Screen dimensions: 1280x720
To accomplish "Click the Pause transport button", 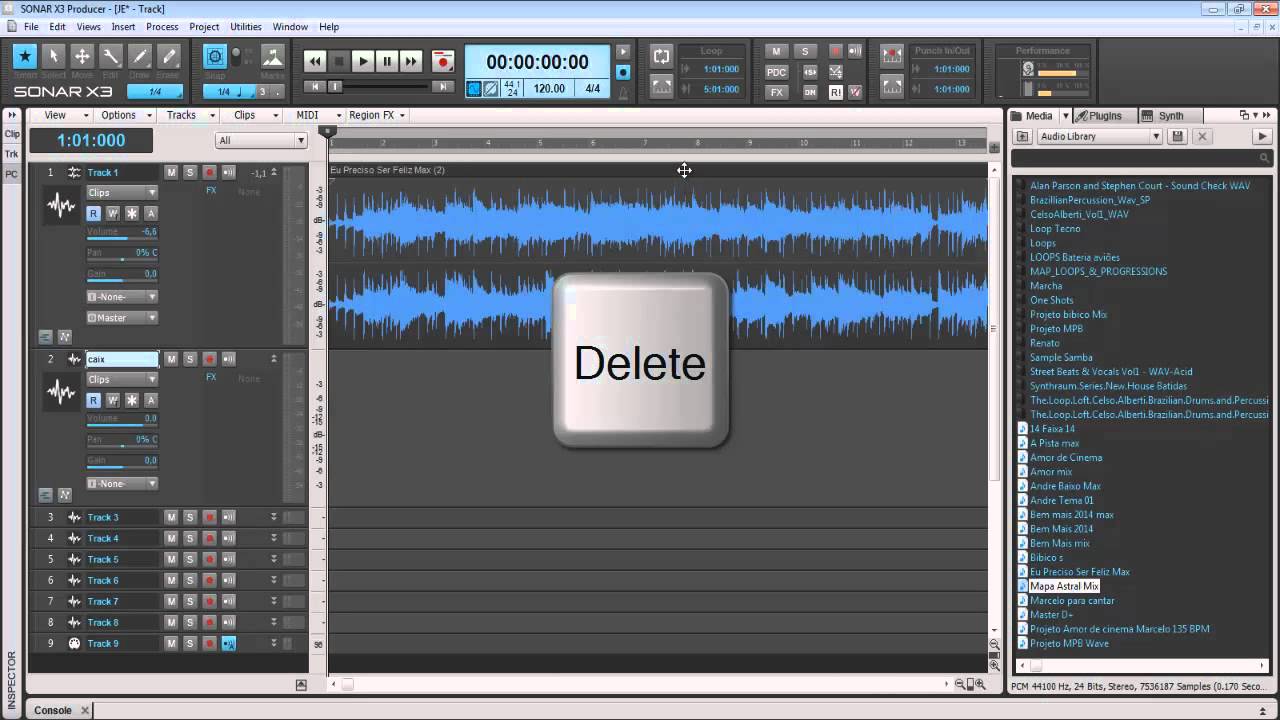I will click(x=387, y=61).
